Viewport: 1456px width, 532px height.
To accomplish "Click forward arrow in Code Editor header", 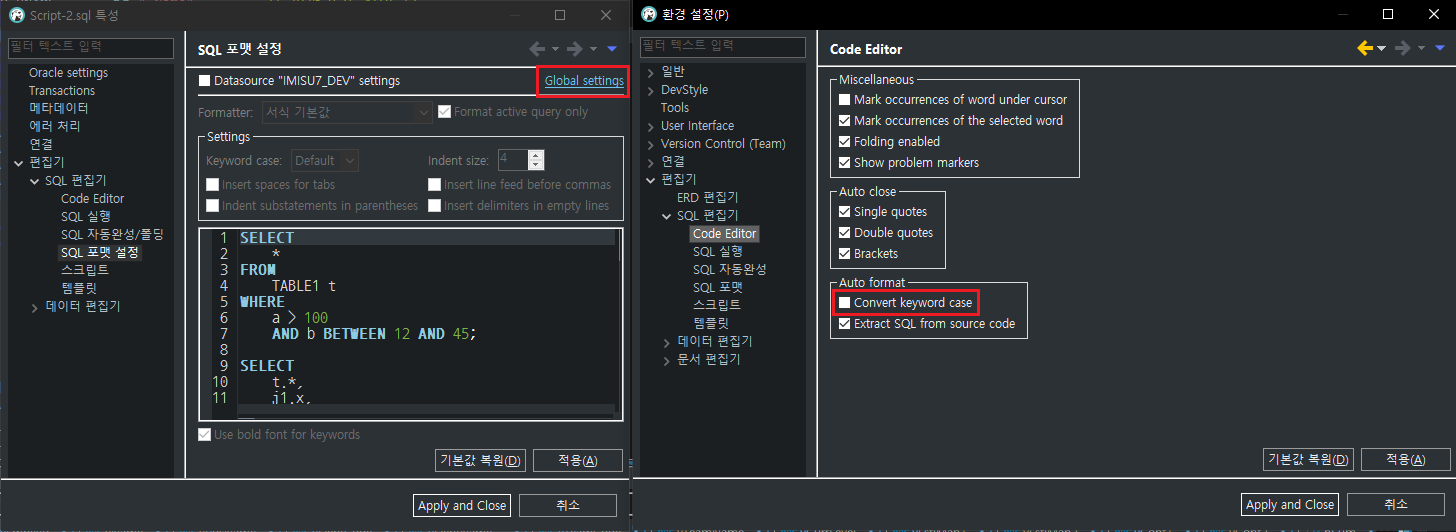I will 1403,49.
